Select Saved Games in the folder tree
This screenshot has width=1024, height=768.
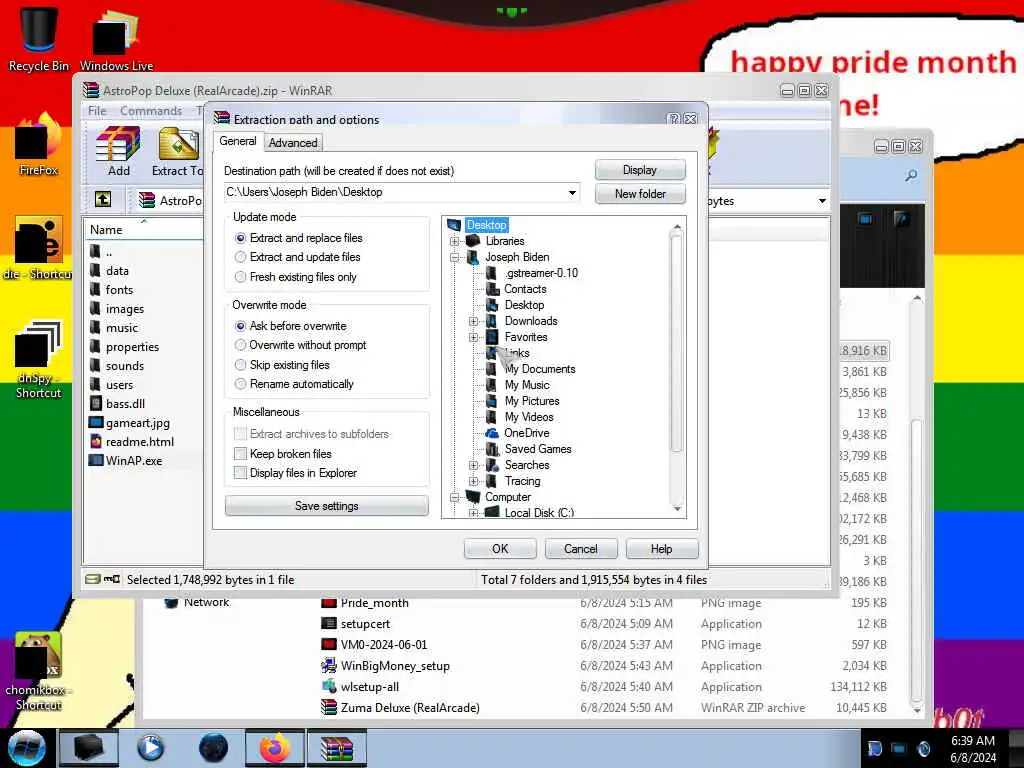click(537, 449)
